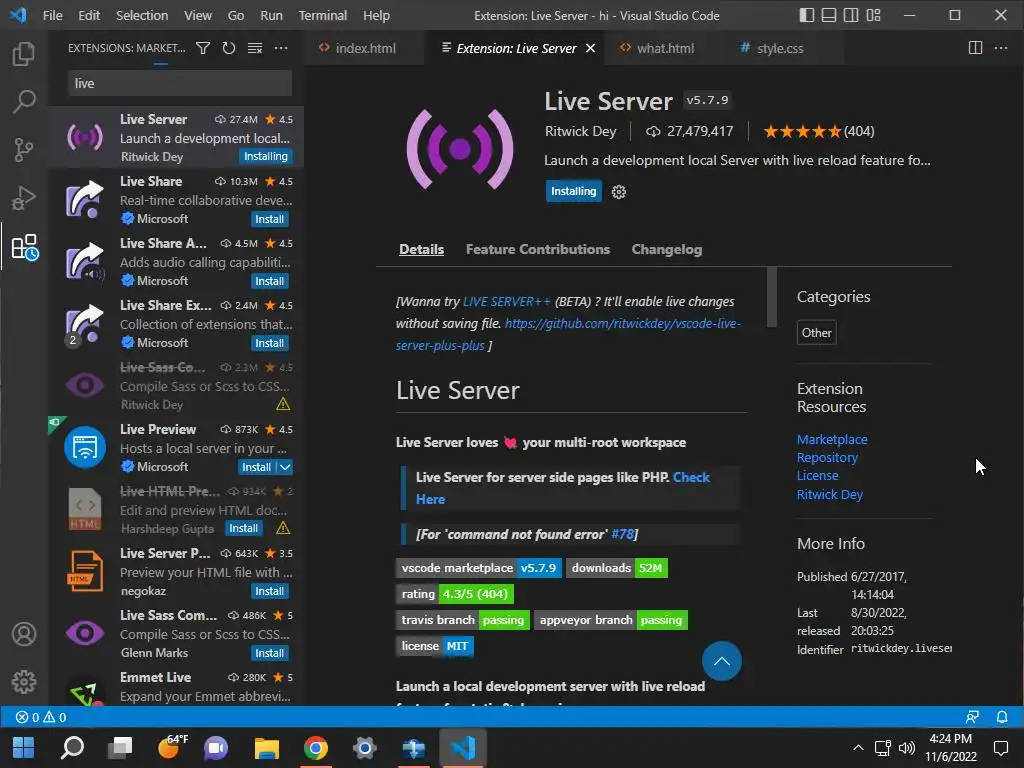Switch to the index.html tab
This screenshot has height=768, width=1024.
click(365, 48)
